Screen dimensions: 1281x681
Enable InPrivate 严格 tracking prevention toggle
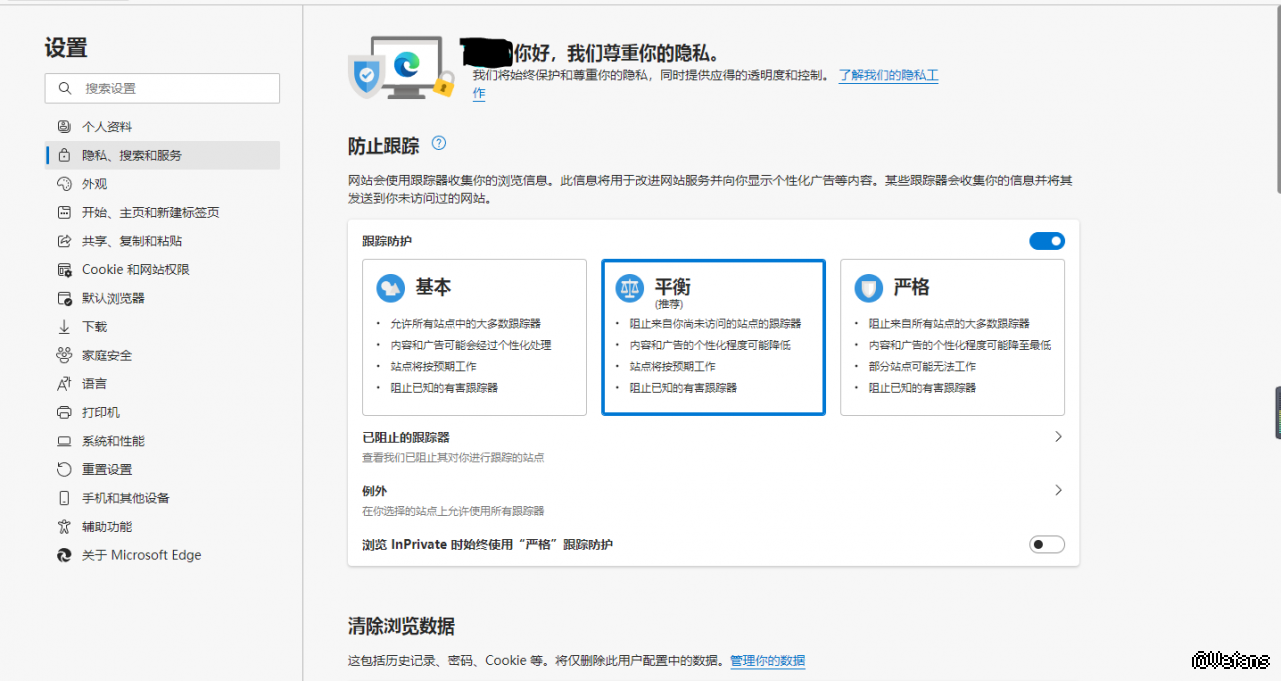pos(1046,545)
